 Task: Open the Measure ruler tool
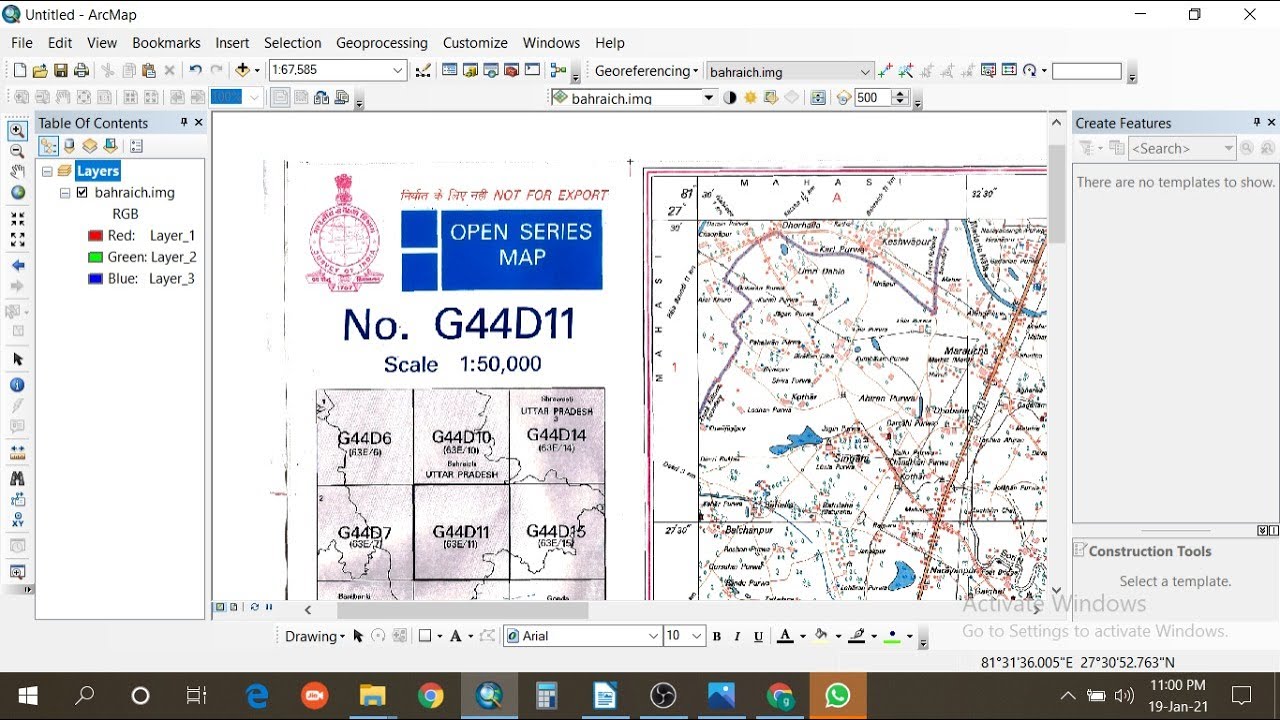[17, 453]
